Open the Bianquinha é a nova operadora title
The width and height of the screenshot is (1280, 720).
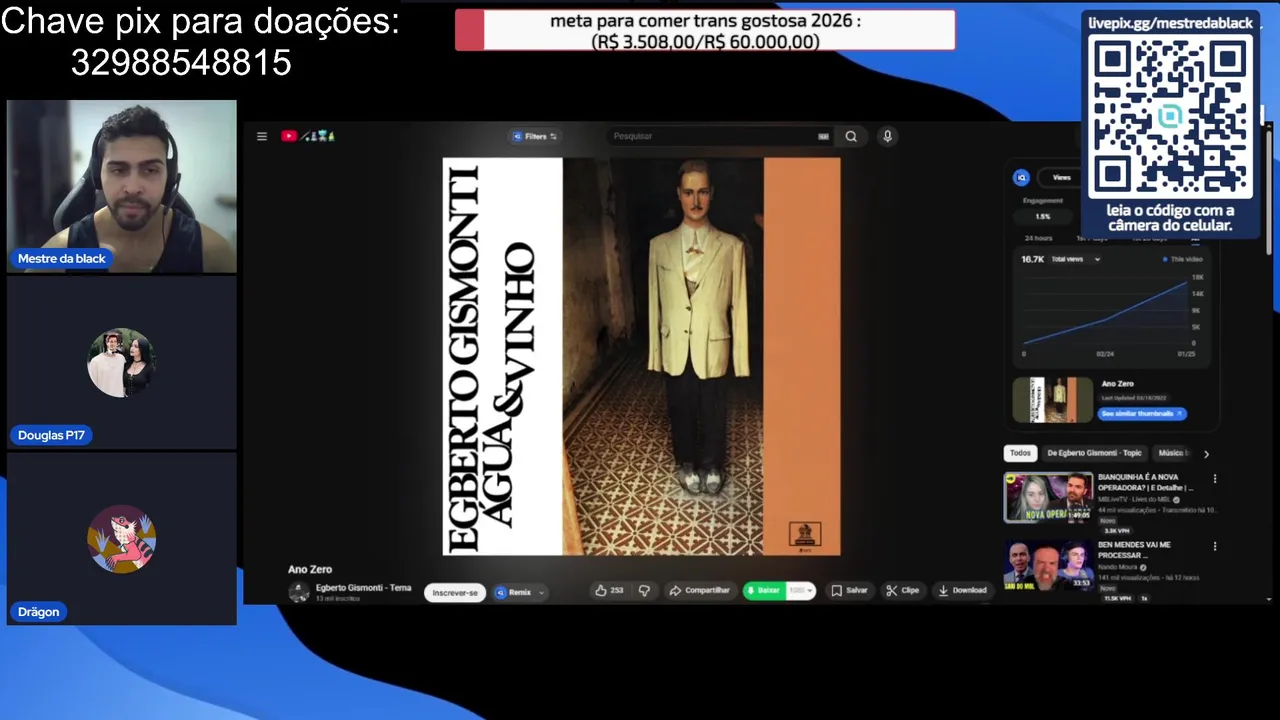click(1146, 483)
